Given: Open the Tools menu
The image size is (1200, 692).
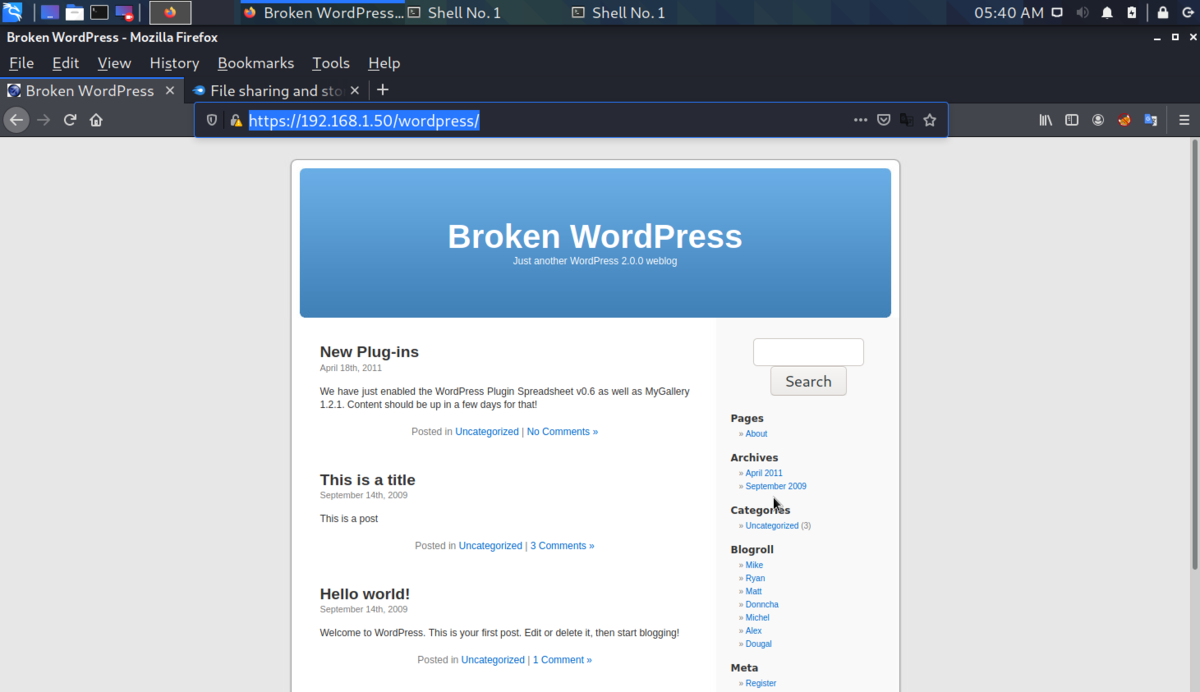Looking at the screenshot, I should [x=331, y=63].
